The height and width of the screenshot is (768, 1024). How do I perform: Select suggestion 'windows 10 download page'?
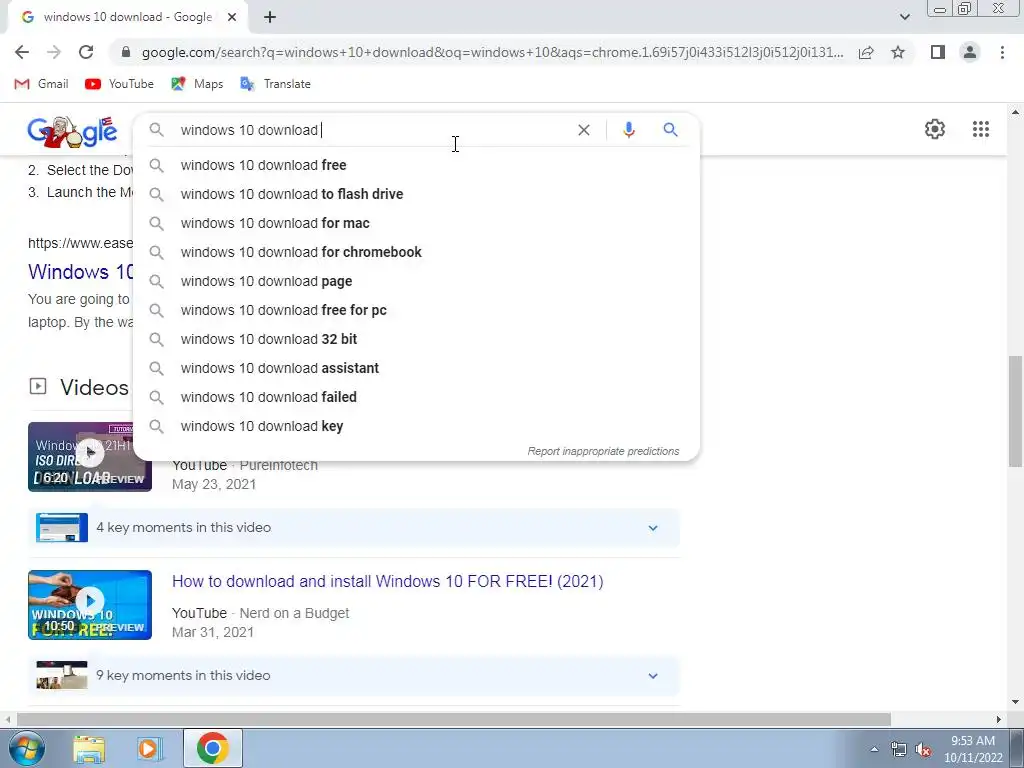point(417,281)
